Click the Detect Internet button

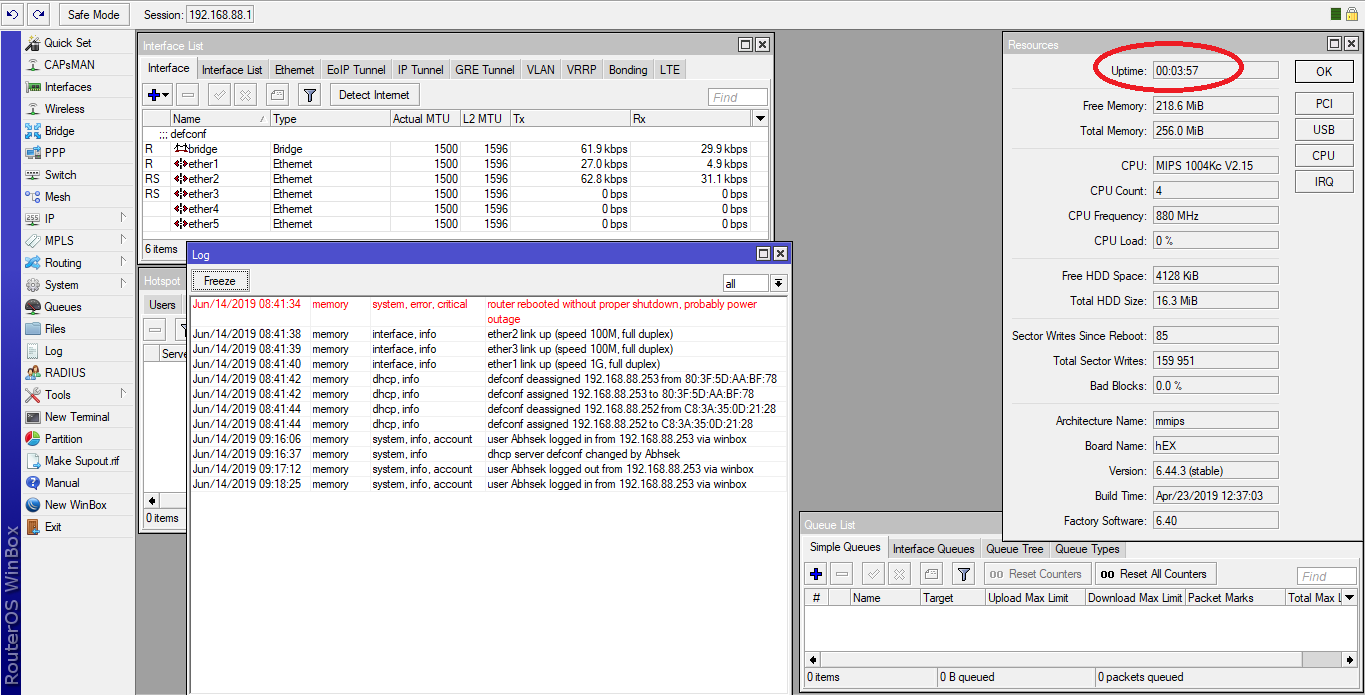(x=374, y=96)
